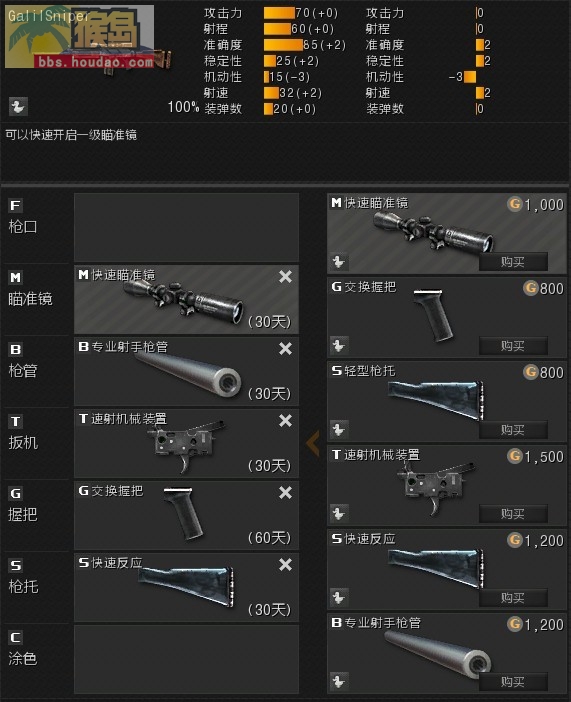
Task: Click duck icon on 快速瞄准镜 shop item
Action: 339,261
